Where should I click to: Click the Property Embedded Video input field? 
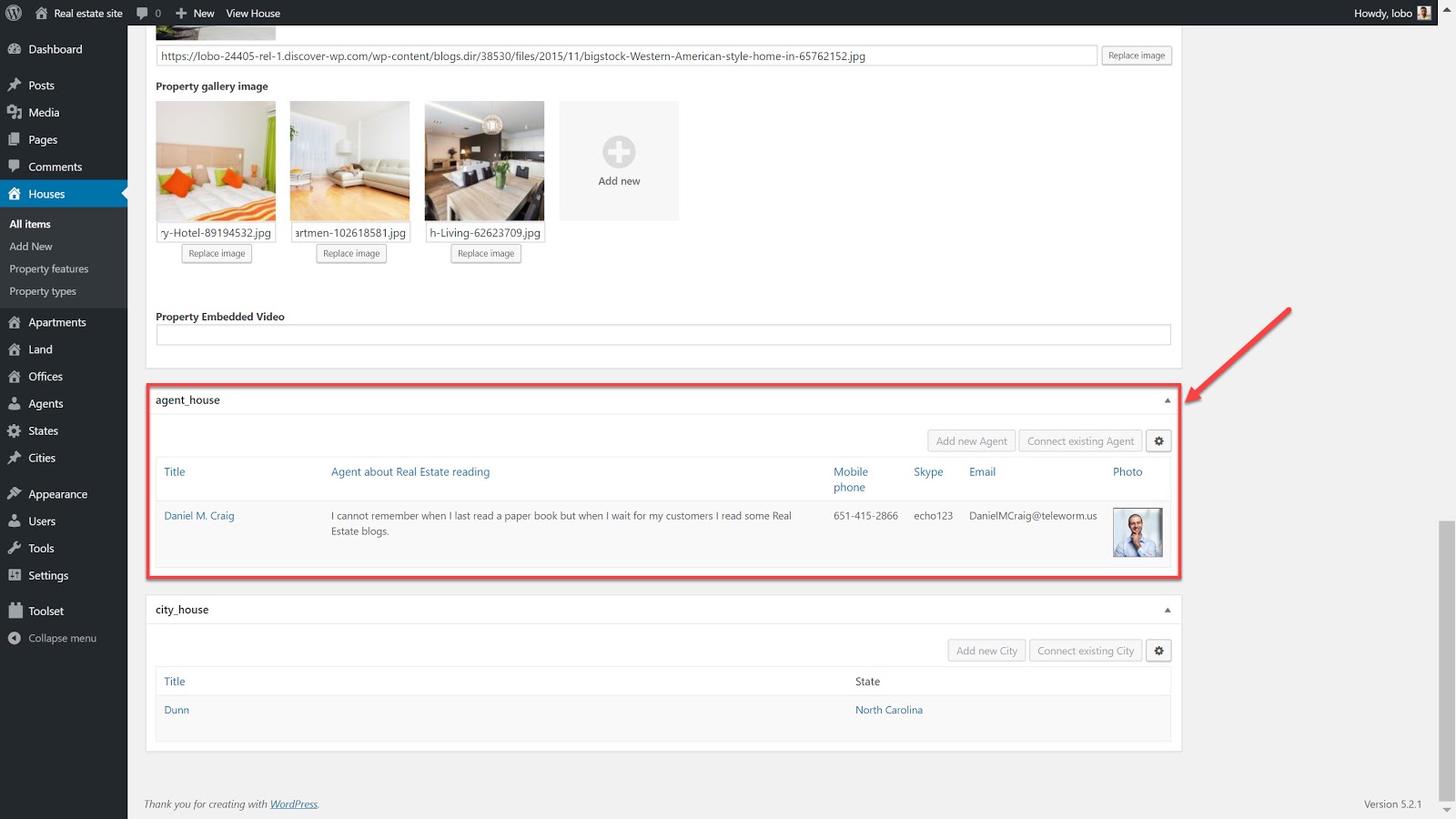coord(662,335)
